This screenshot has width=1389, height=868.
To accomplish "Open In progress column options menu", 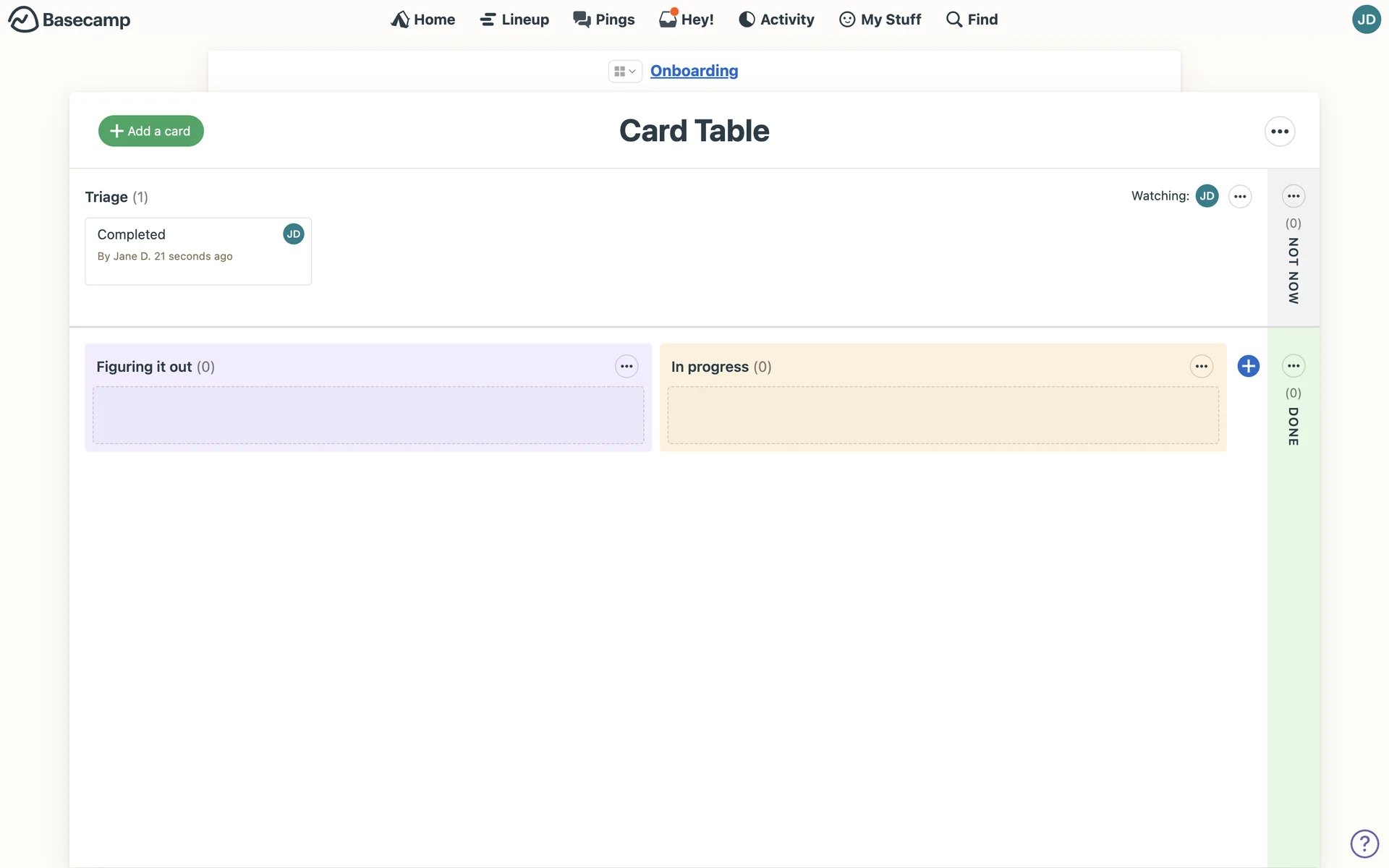I will pyautogui.click(x=1201, y=367).
